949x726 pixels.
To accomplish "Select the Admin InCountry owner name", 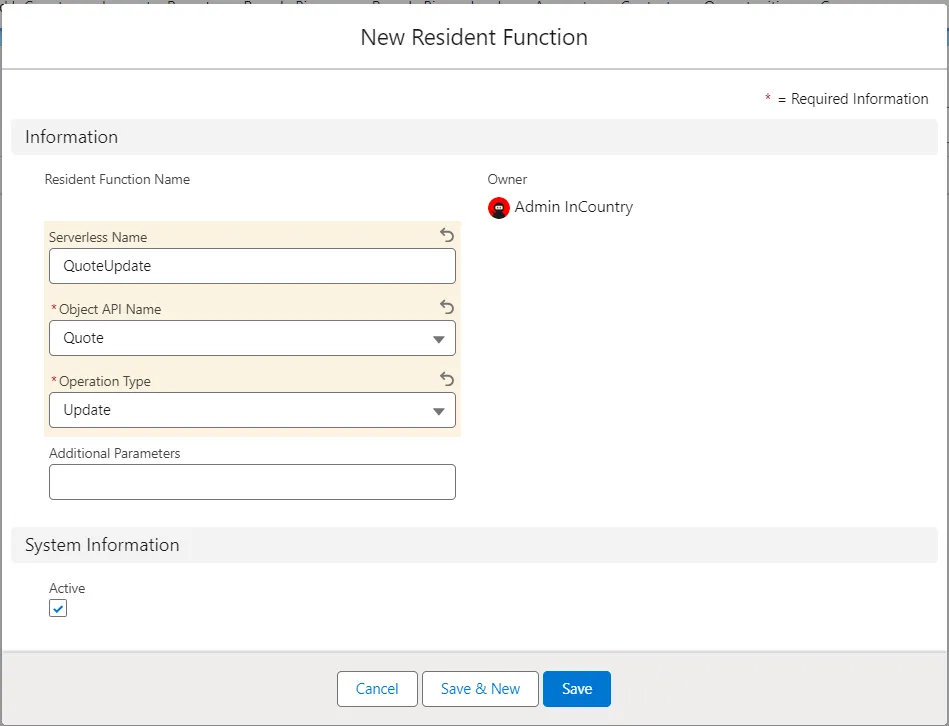I will (x=573, y=208).
